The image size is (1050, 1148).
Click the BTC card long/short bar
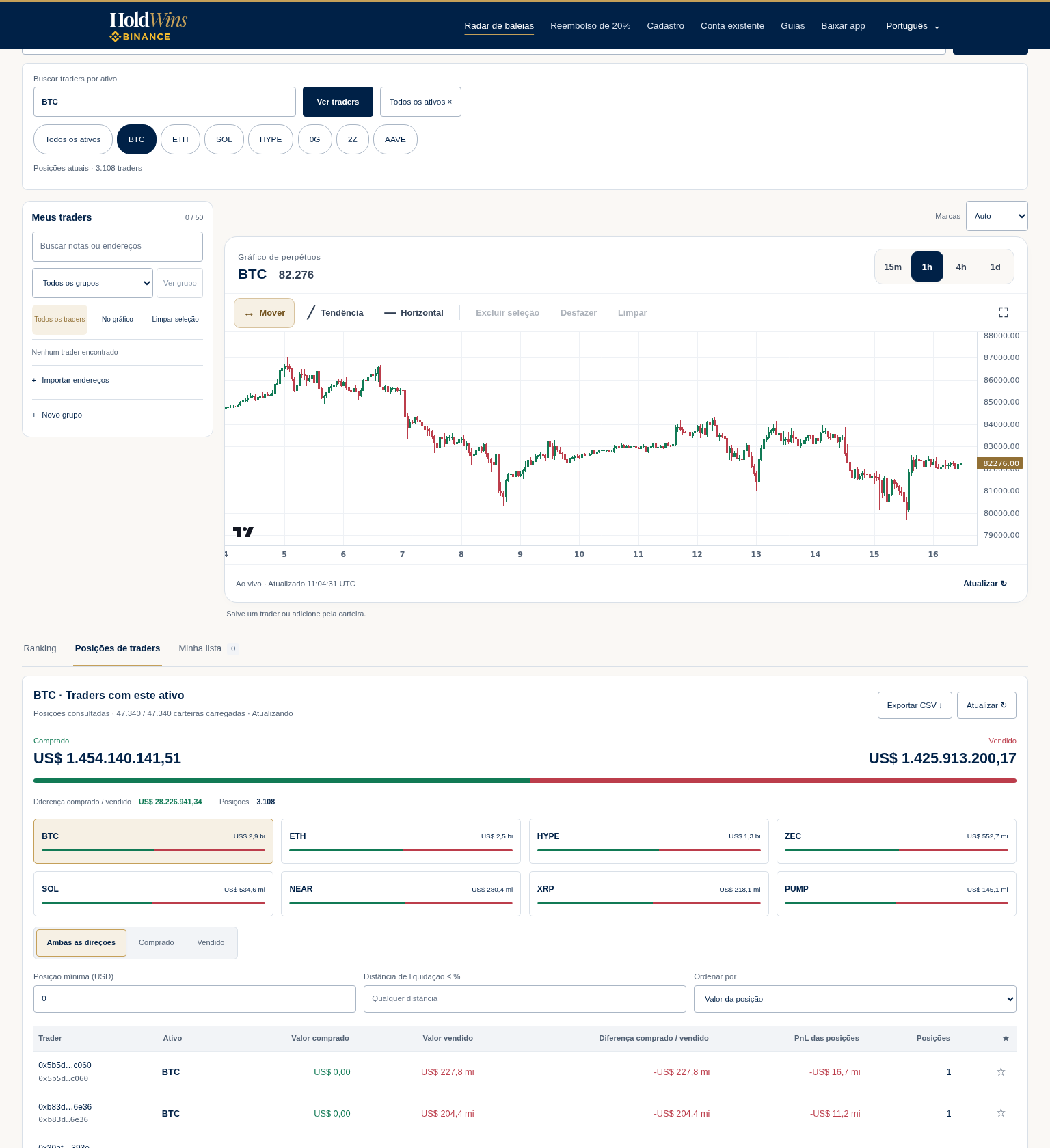(153, 850)
